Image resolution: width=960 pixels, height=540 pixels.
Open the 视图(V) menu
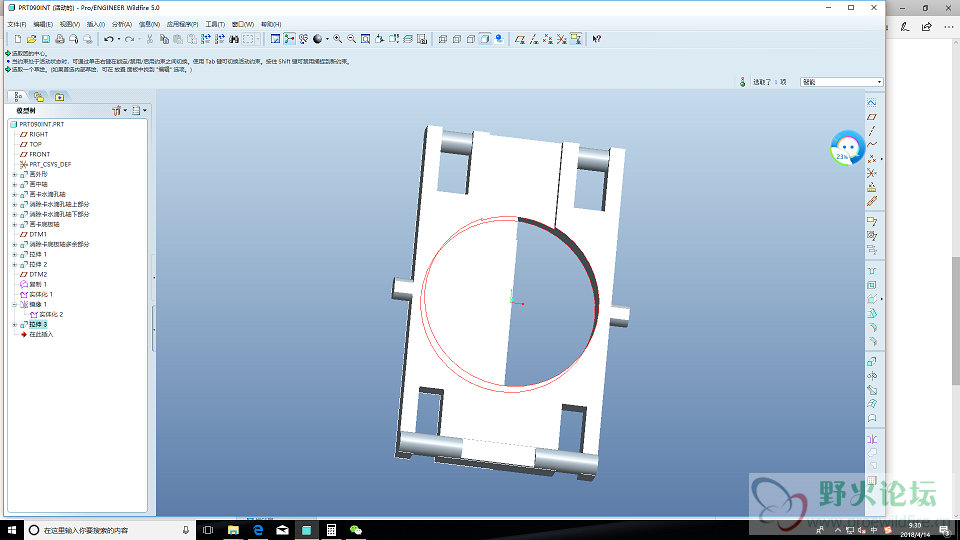click(70, 24)
